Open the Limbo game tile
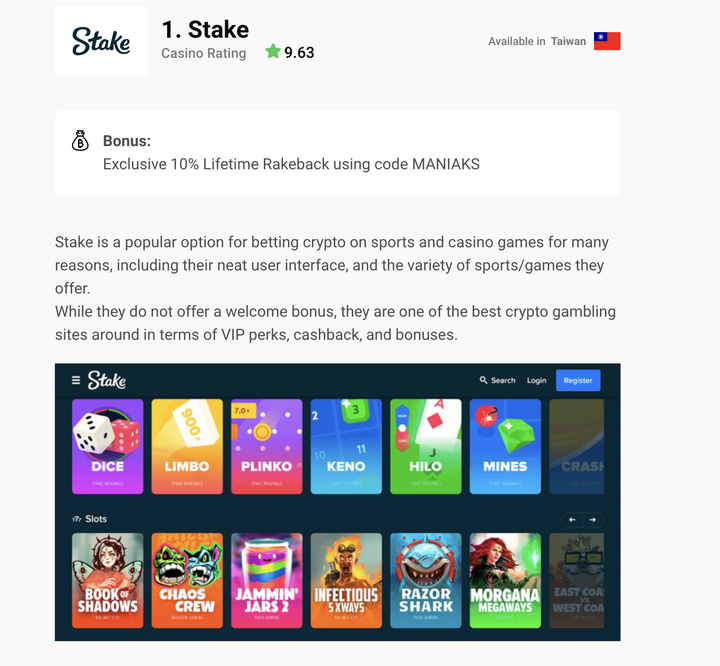 click(187, 446)
